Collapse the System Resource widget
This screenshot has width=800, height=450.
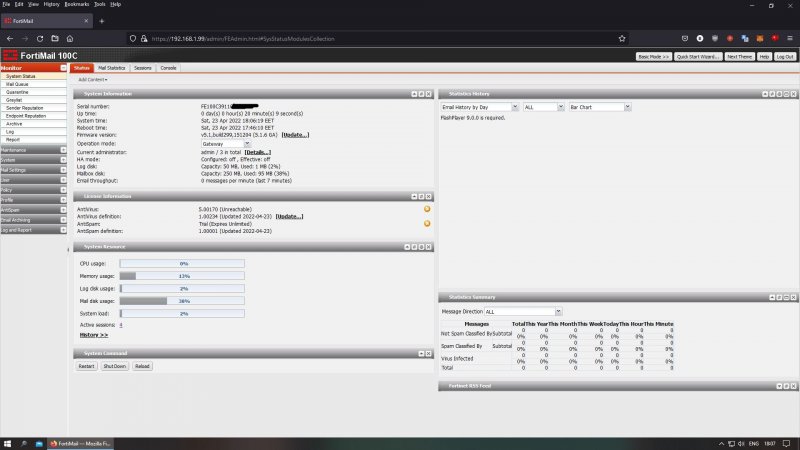pyautogui.click(x=407, y=247)
